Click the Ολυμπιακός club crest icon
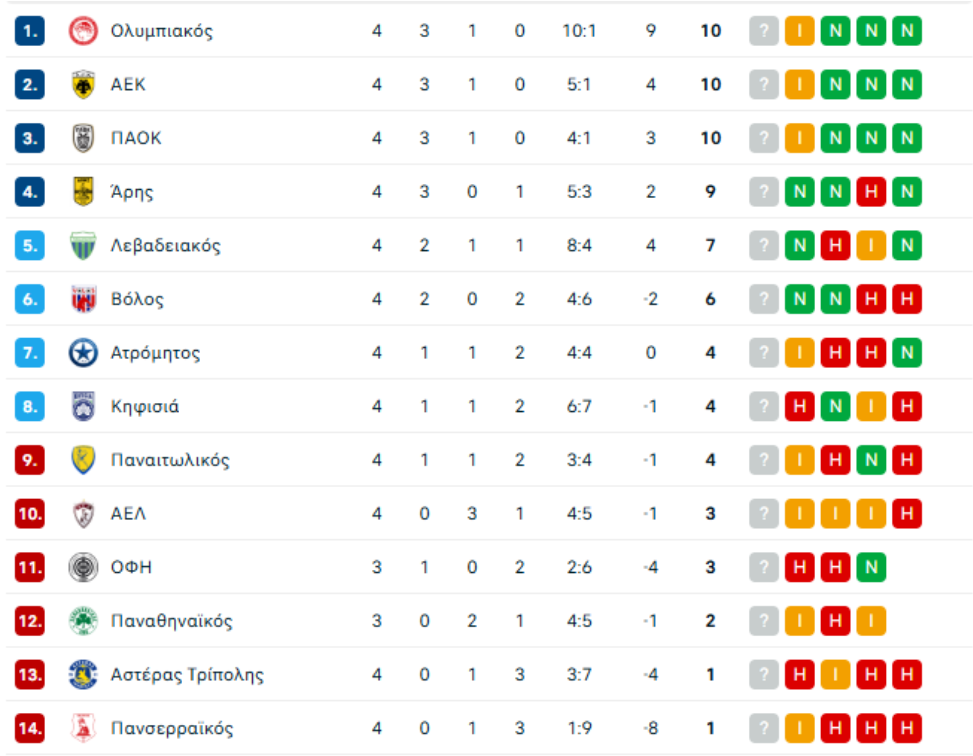Image resolution: width=973 pixels, height=756 pixels. 83,31
